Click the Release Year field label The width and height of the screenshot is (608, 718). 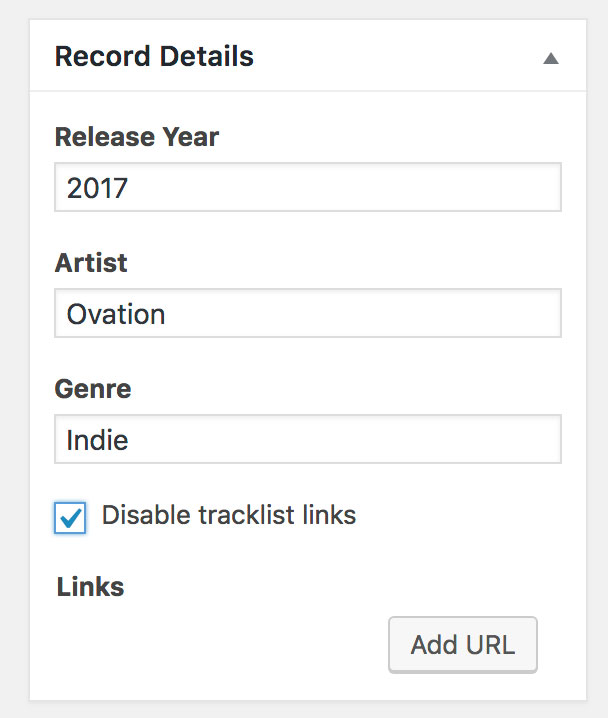[136, 137]
